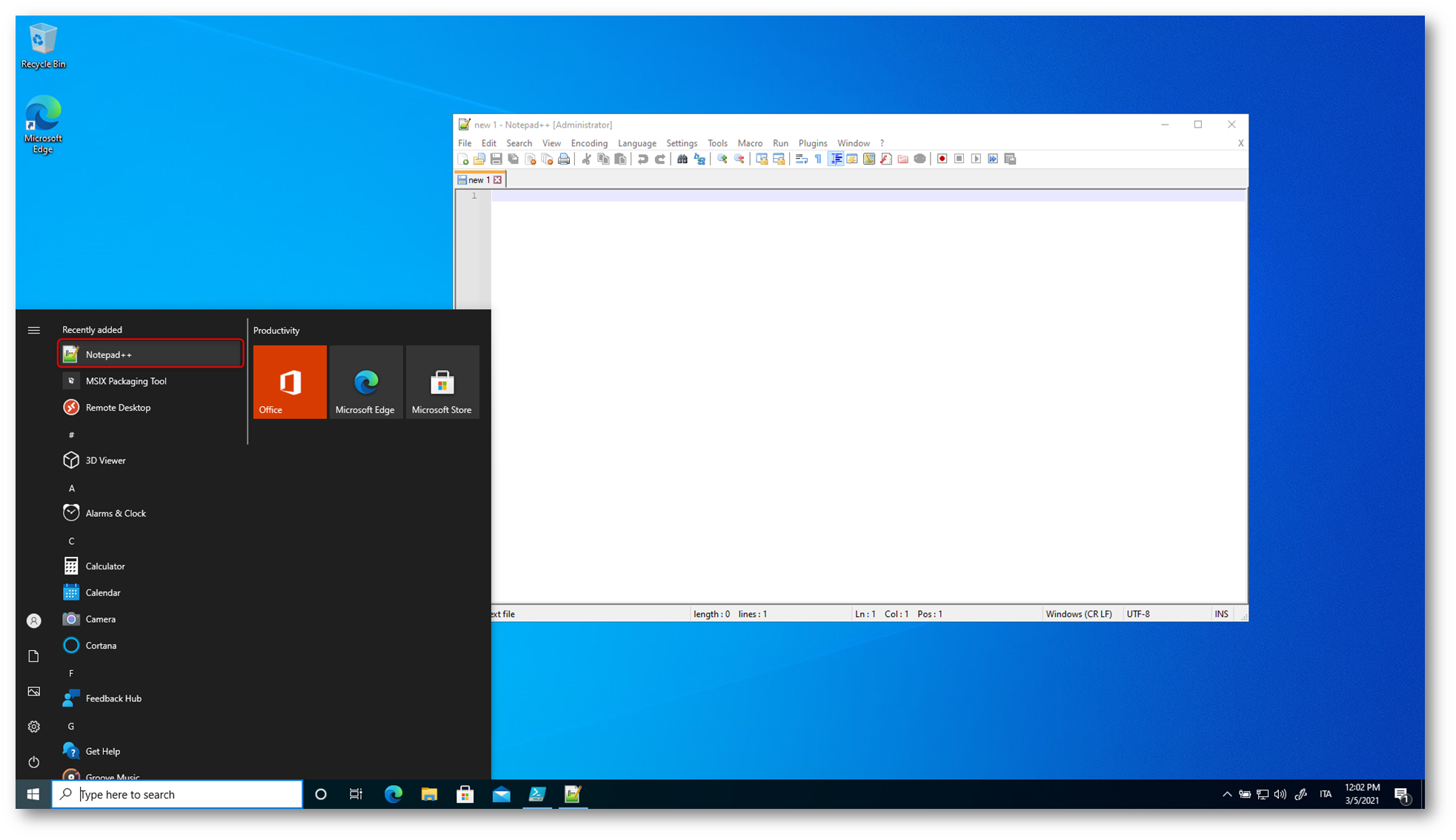Screen dimensions: 1456x840
Task: Toggle the Indent Guide toolbar icon
Action: [836, 159]
